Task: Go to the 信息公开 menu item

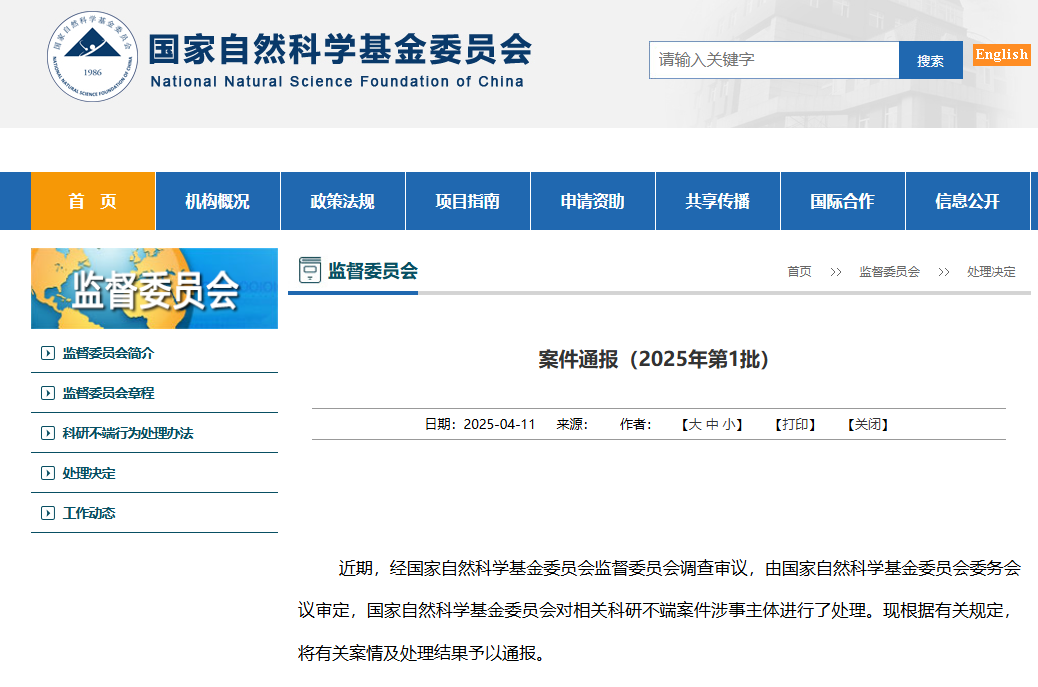Action: 967,201
